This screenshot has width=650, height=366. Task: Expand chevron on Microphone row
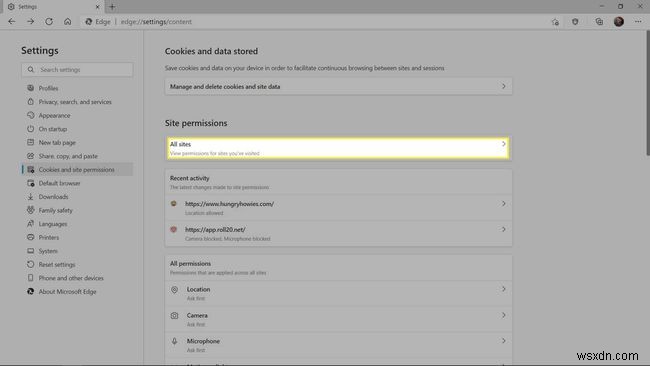[x=504, y=341]
